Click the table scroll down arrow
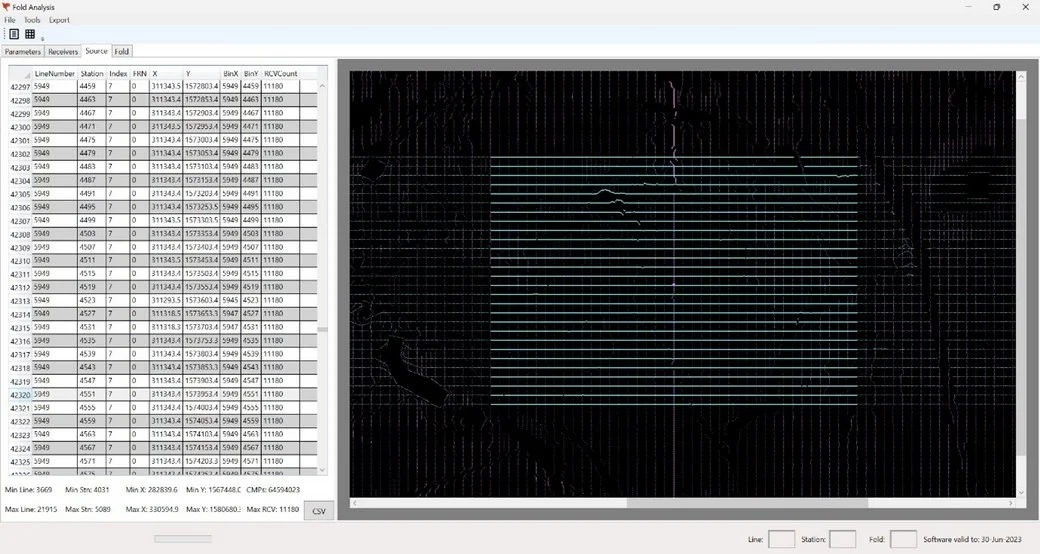Viewport: 1040px width, 554px height. click(322, 470)
